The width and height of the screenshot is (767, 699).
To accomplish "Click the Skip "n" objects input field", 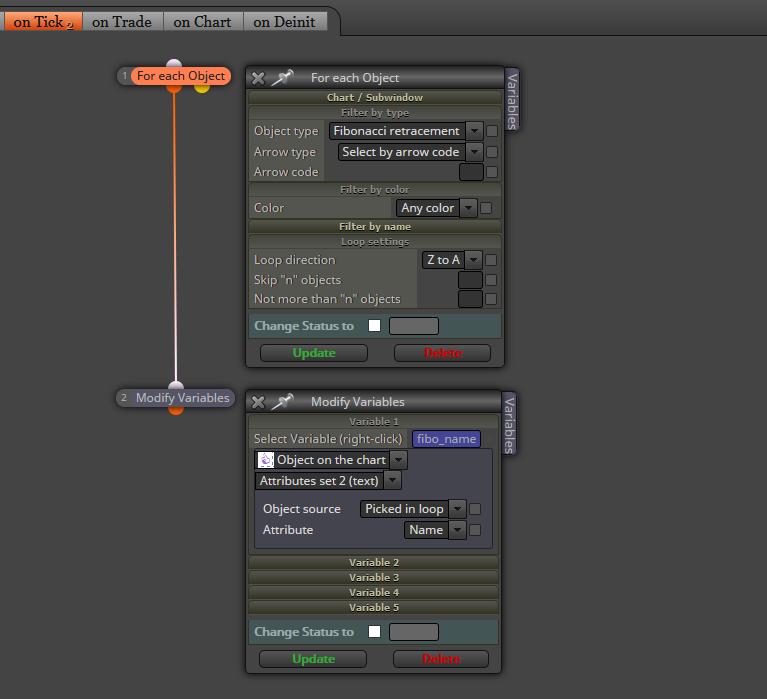I will pos(471,280).
